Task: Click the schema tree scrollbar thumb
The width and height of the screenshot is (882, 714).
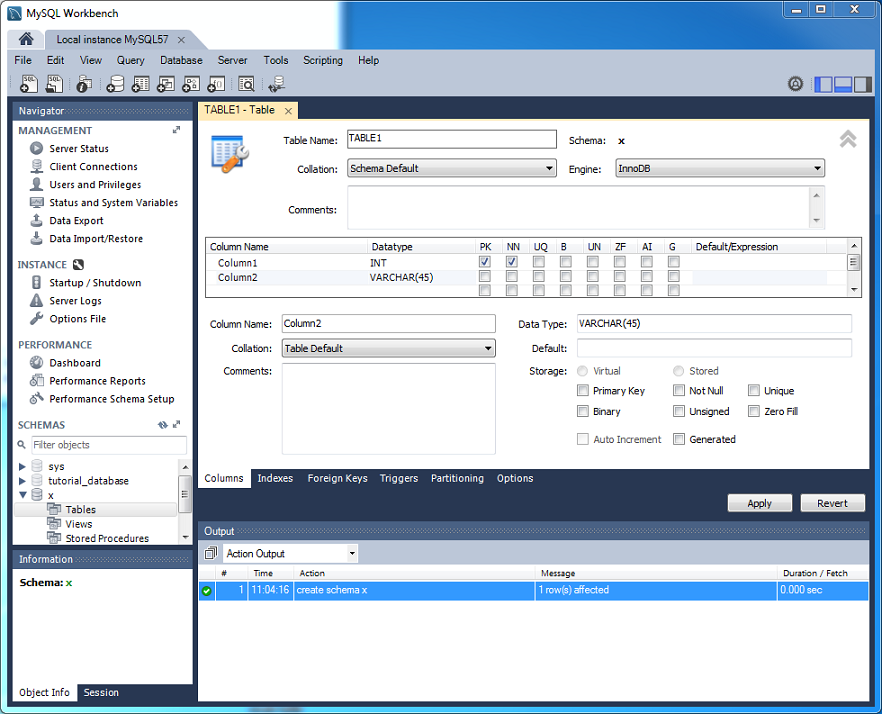Action: pos(184,494)
